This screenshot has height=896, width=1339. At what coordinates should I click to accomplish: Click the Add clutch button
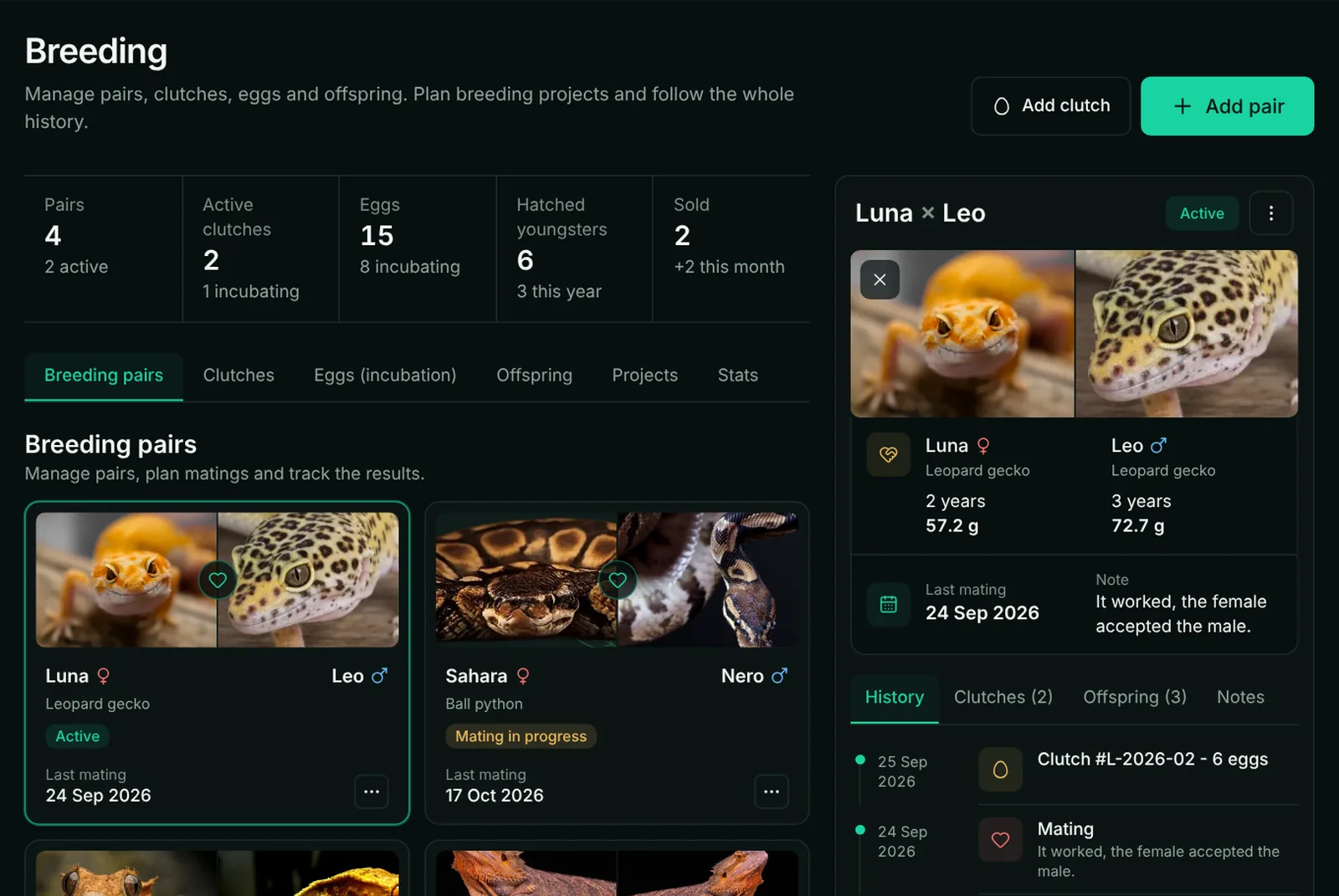click(1050, 106)
